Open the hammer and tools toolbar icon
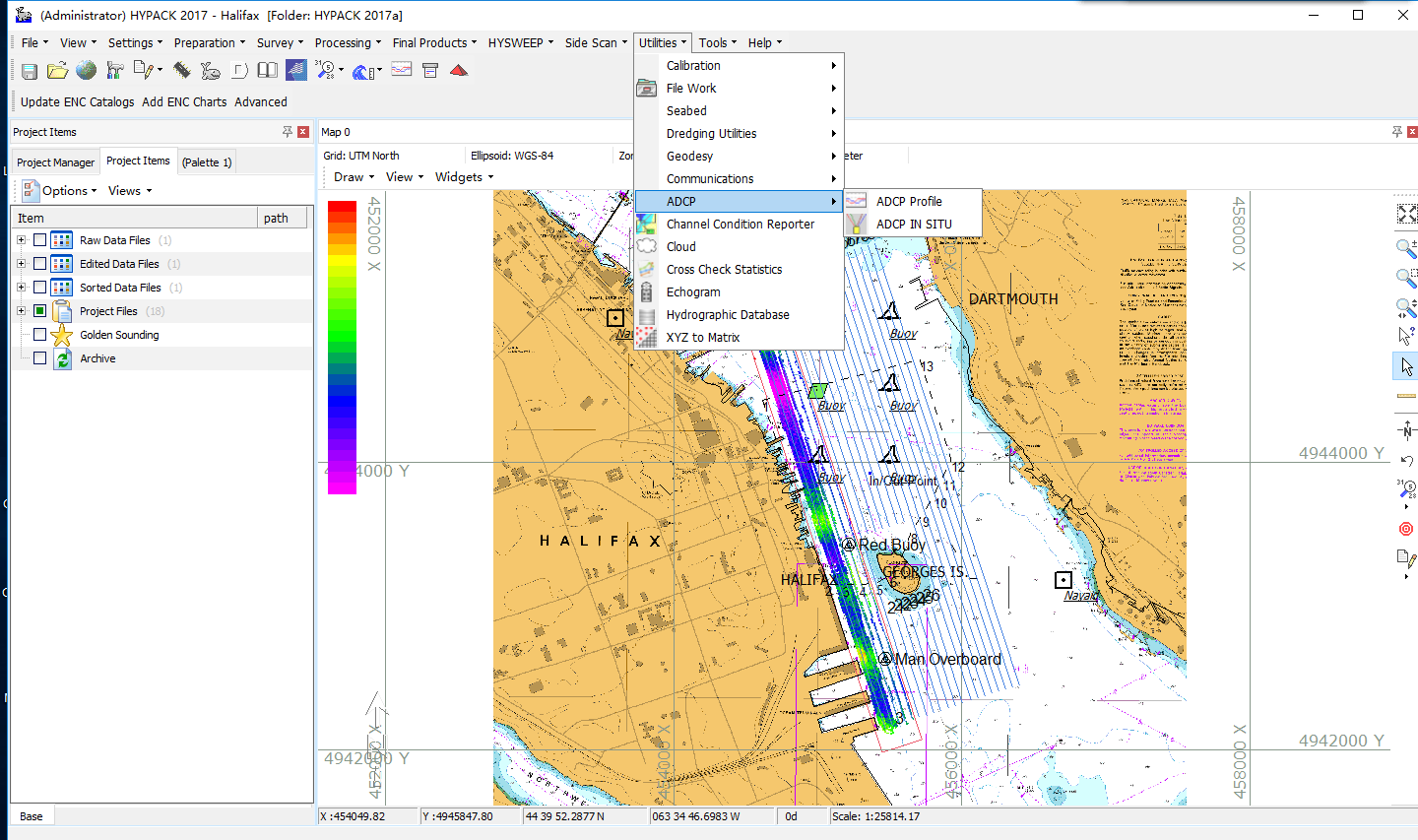The image size is (1418, 840). 115,70
